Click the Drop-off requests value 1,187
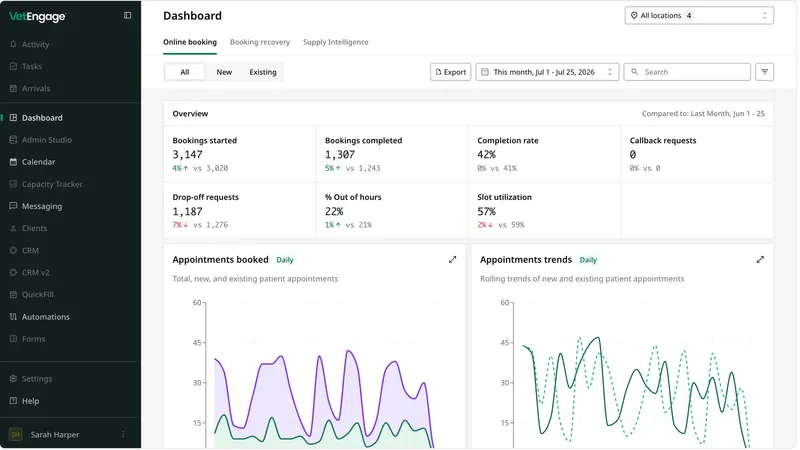Viewport: 800px width, 450px height. 187,211
